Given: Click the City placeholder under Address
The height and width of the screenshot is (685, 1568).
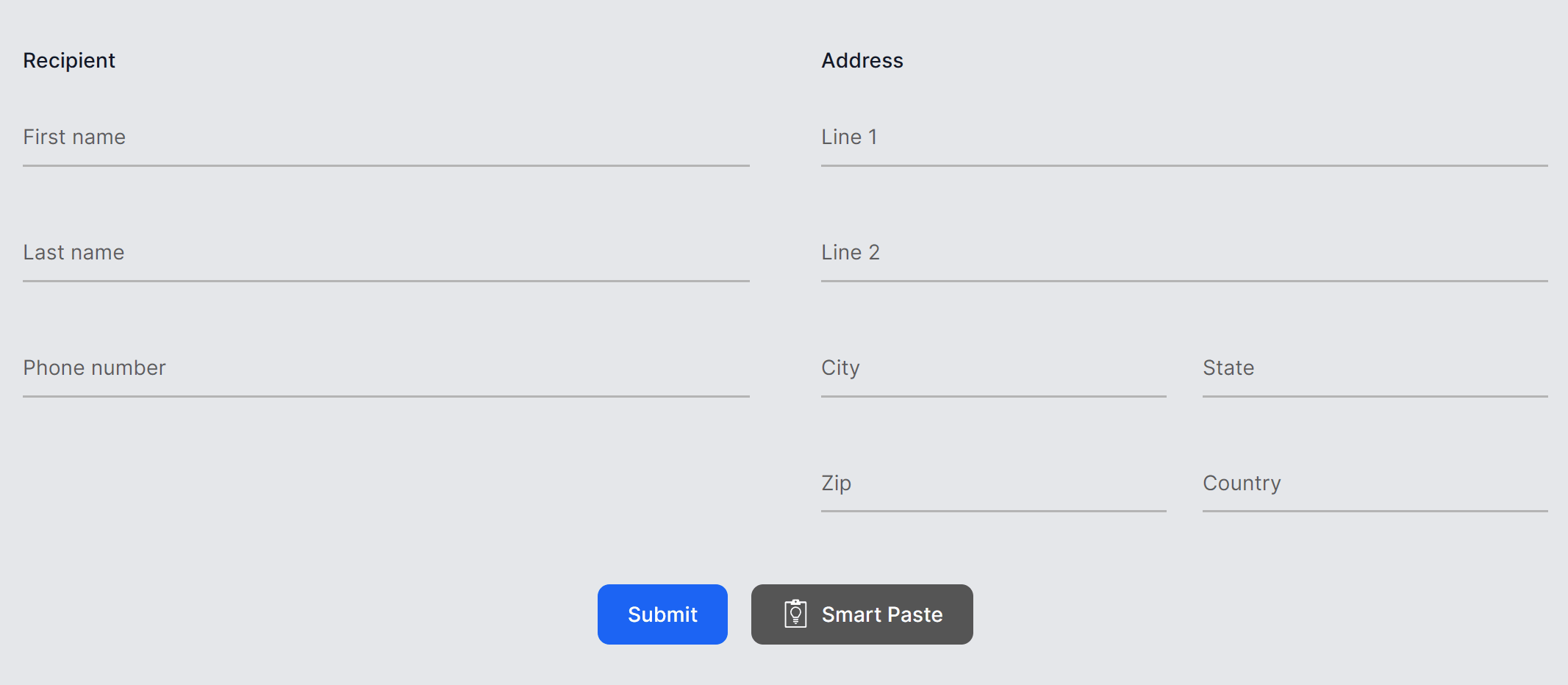Looking at the screenshot, I should tap(840, 367).
